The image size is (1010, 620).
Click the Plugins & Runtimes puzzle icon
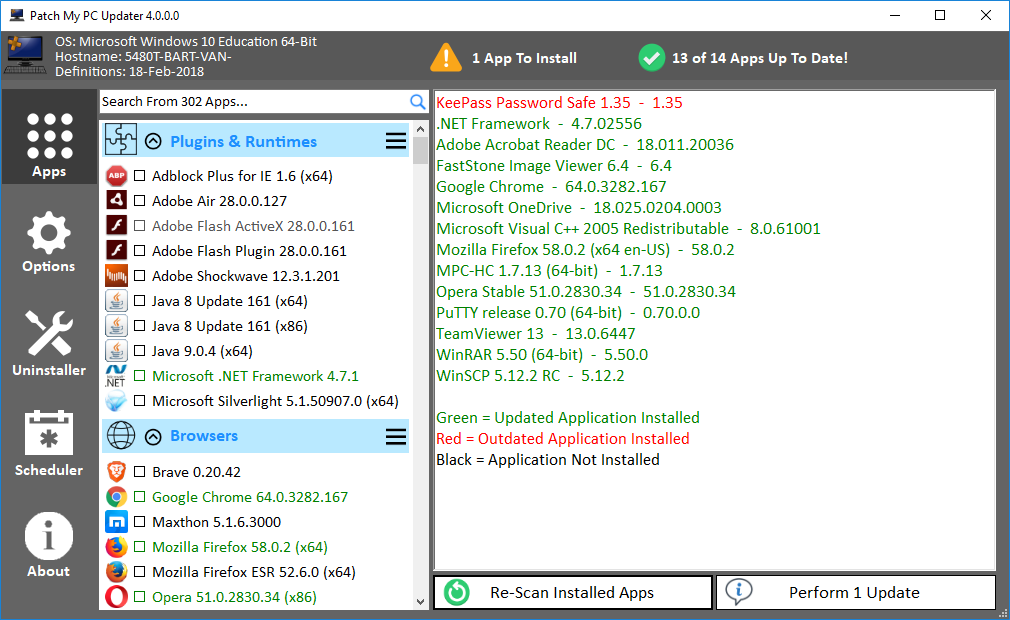pyautogui.click(x=121, y=140)
